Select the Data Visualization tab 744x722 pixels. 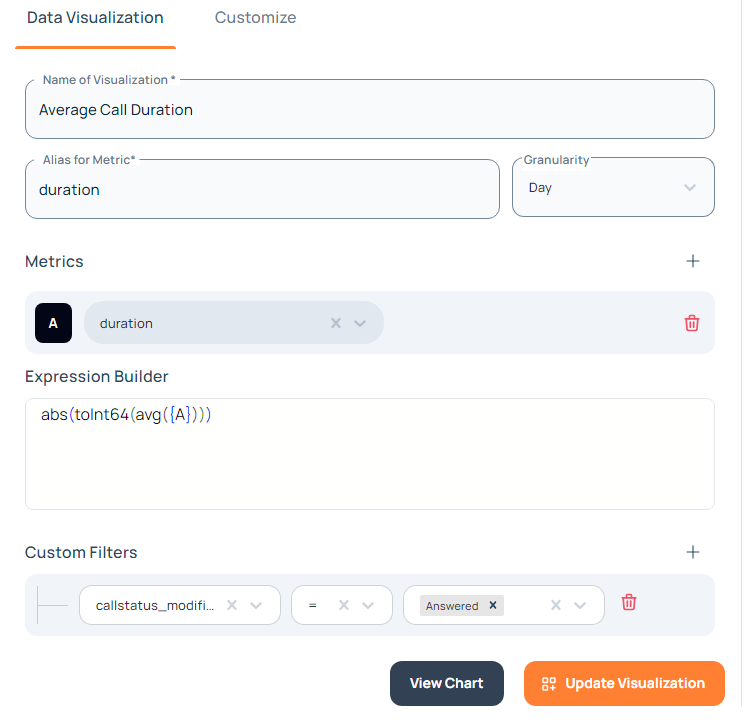95,18
